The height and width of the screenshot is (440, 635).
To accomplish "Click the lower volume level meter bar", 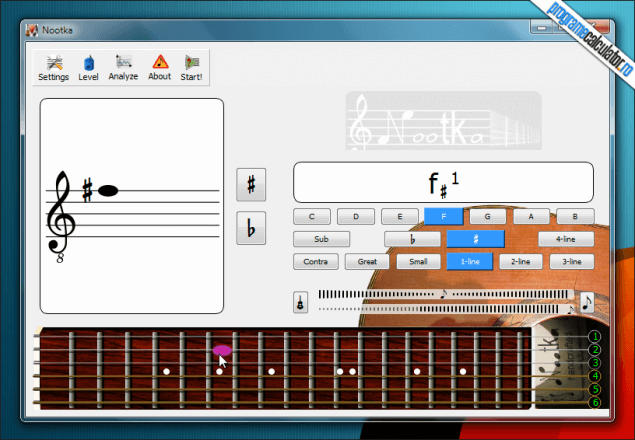I will click(x=444, y=309).
